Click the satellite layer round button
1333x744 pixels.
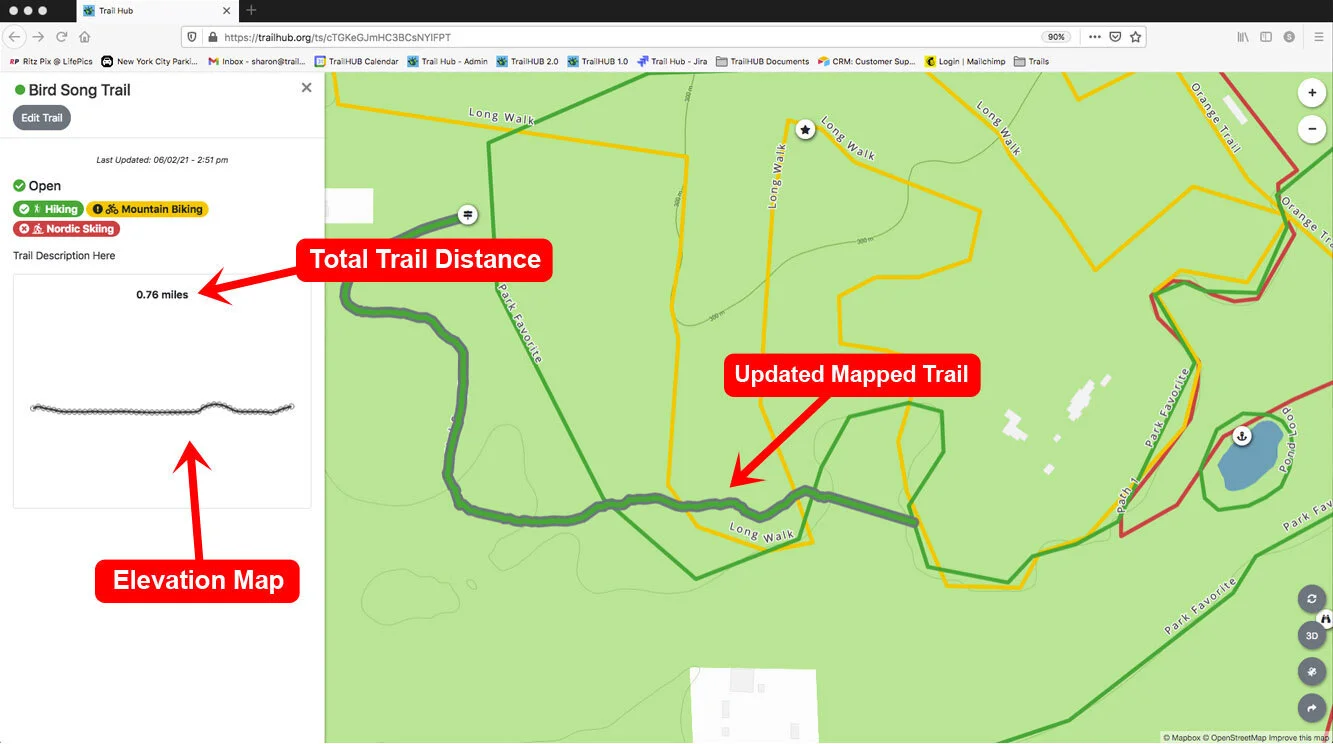point(1311,672)
